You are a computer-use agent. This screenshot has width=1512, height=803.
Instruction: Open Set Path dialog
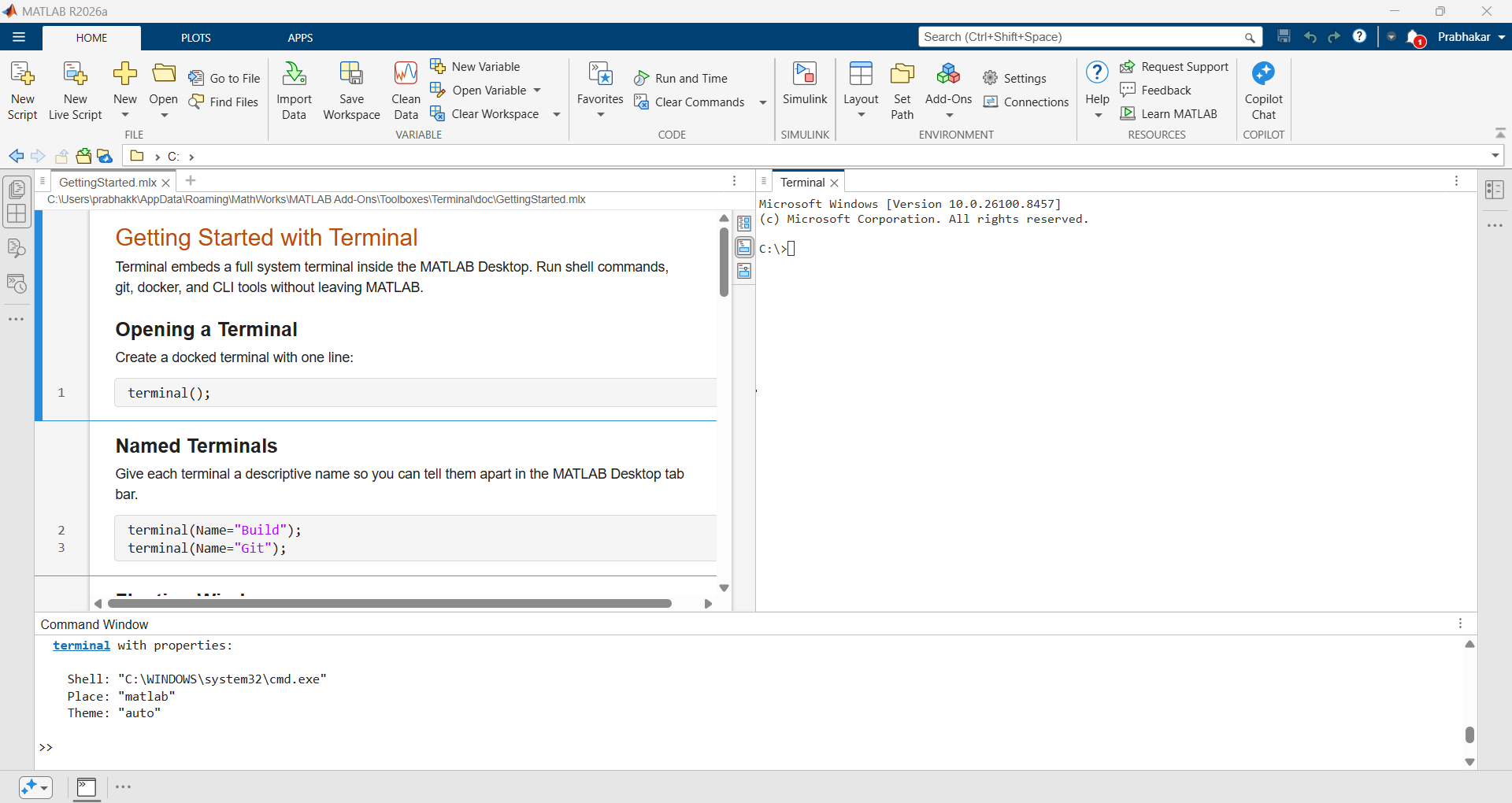[902, 91]
